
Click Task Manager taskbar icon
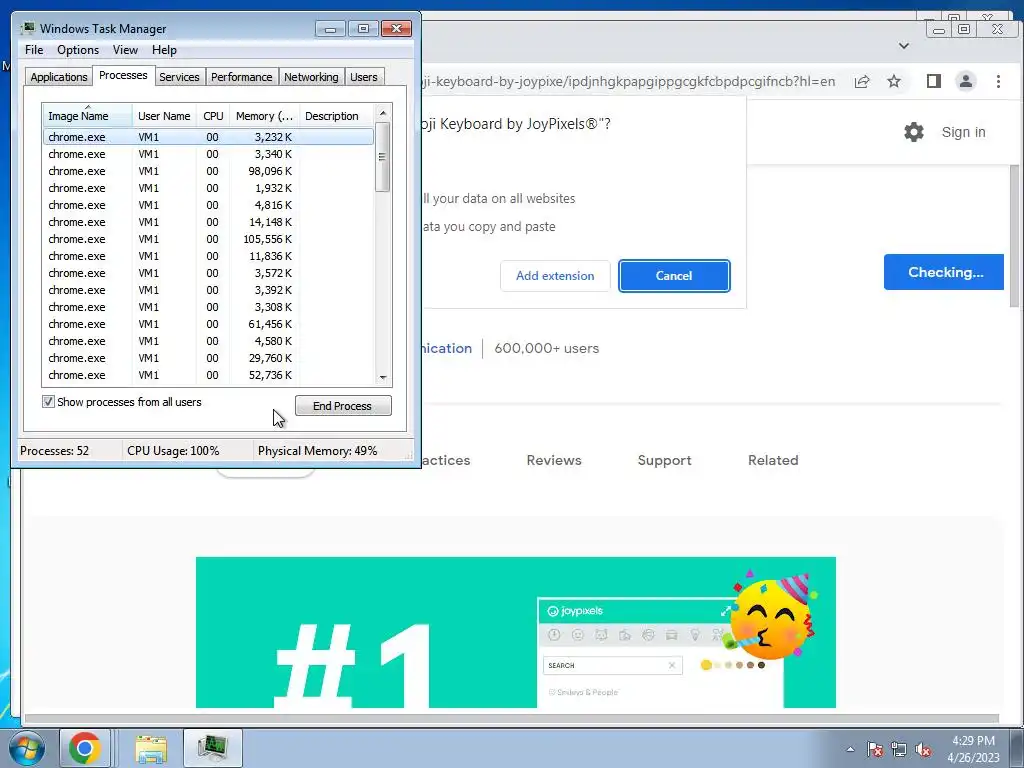213,748
